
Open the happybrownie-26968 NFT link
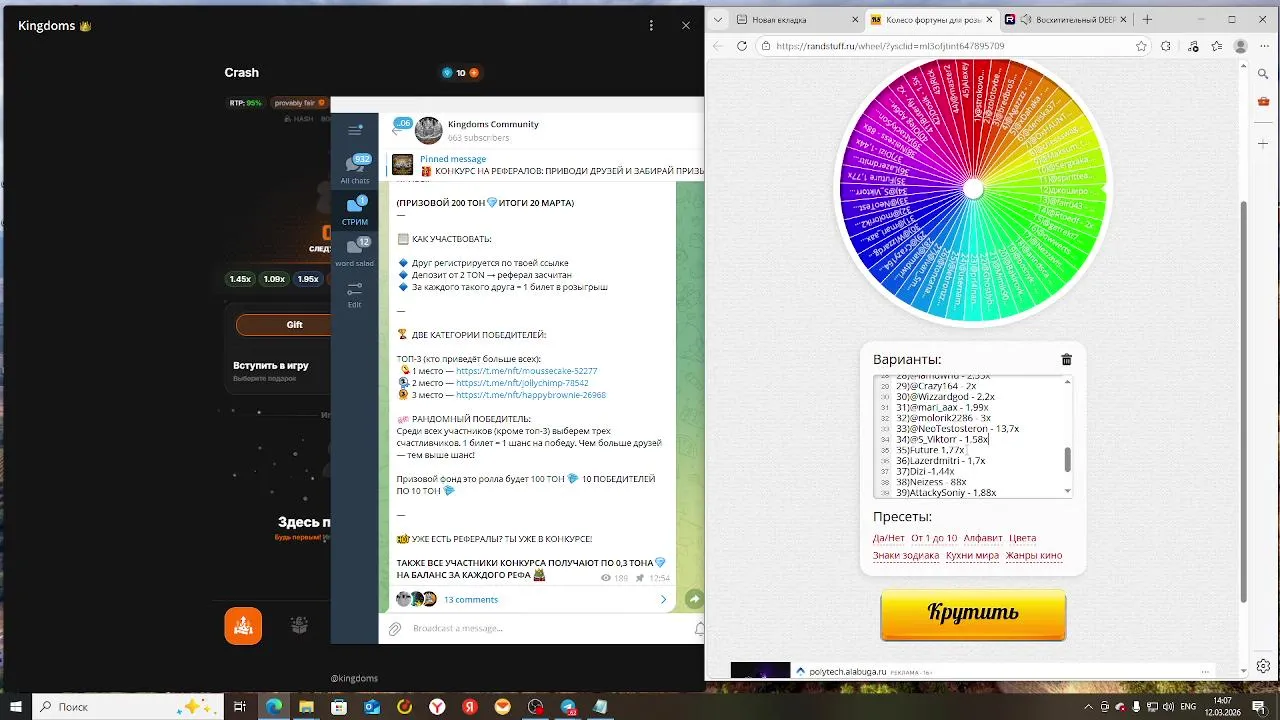pyautogui.click(x=531, y=395)
